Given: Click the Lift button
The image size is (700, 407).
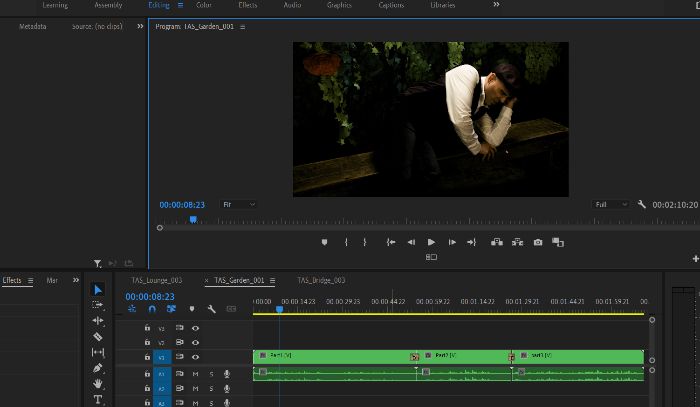Looking at the screenshot, I should (497, 242).
